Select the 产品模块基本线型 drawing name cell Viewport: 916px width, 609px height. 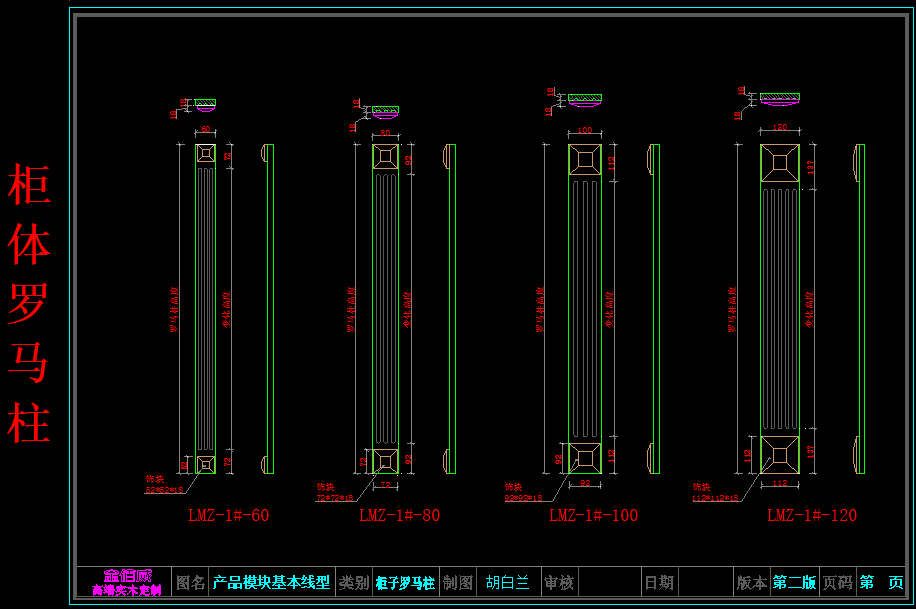pos(271,582)
